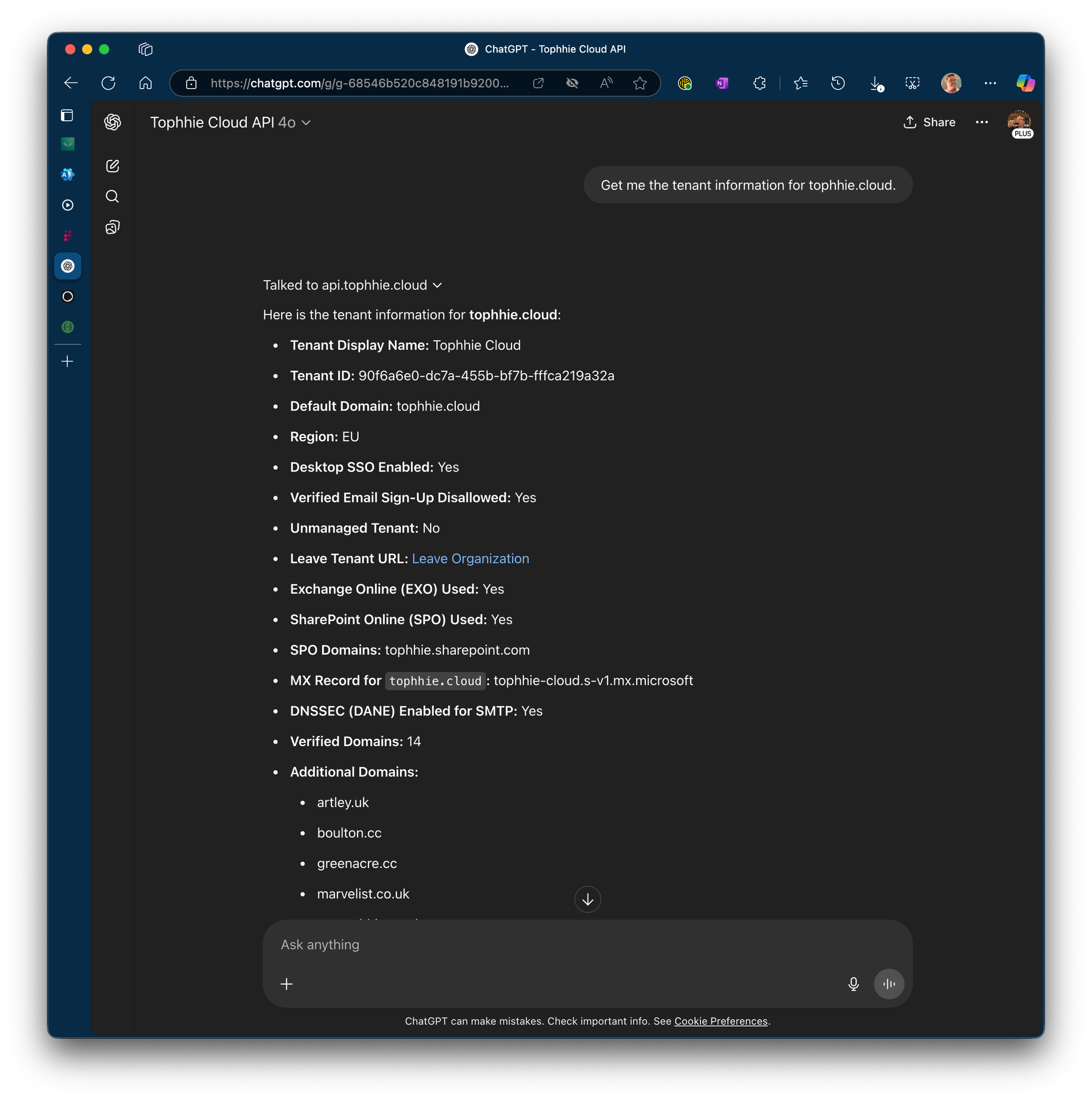
Task: Click the inline code tophhie.cloud
Action: (435, 681)
